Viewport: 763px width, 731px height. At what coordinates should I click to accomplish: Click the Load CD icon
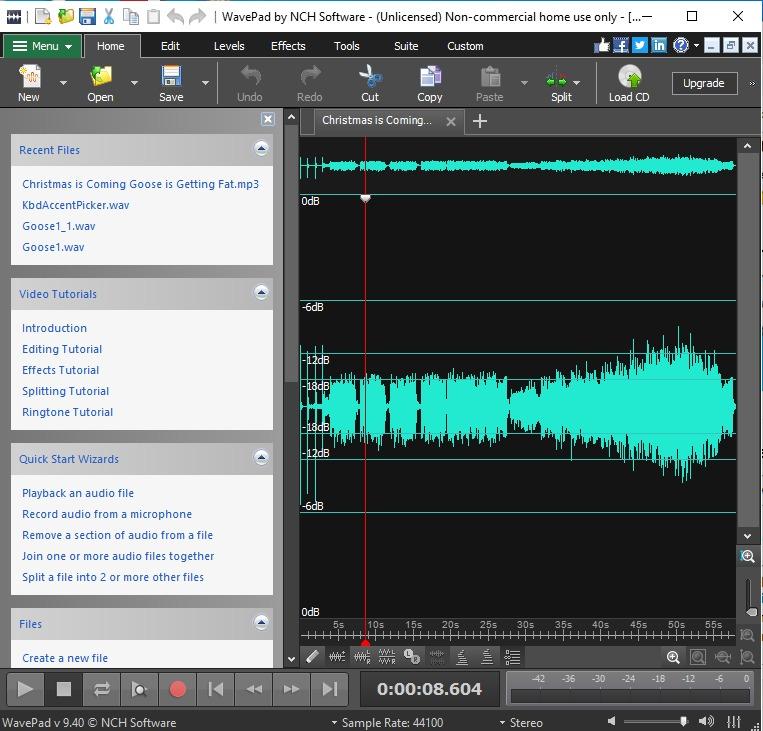(629, 77)
